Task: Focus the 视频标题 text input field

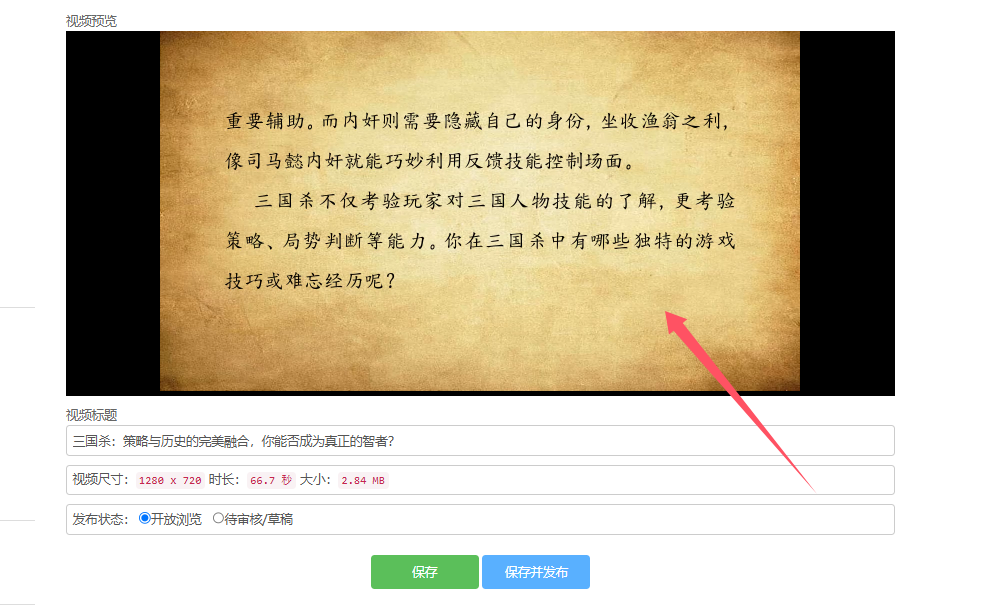Action: pyautogui.click(x=480, y=441)
